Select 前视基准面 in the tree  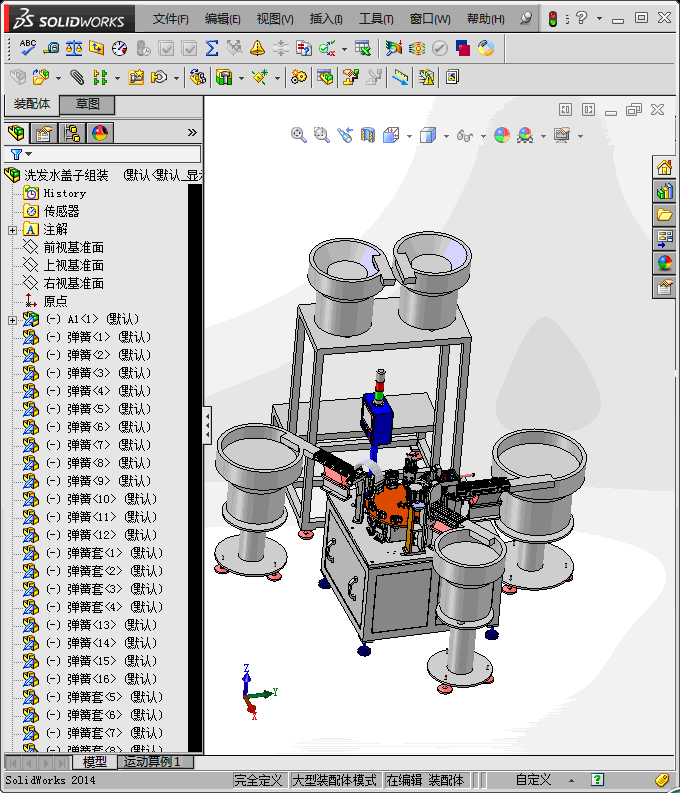pyautogui.click(x=73, y=247)
